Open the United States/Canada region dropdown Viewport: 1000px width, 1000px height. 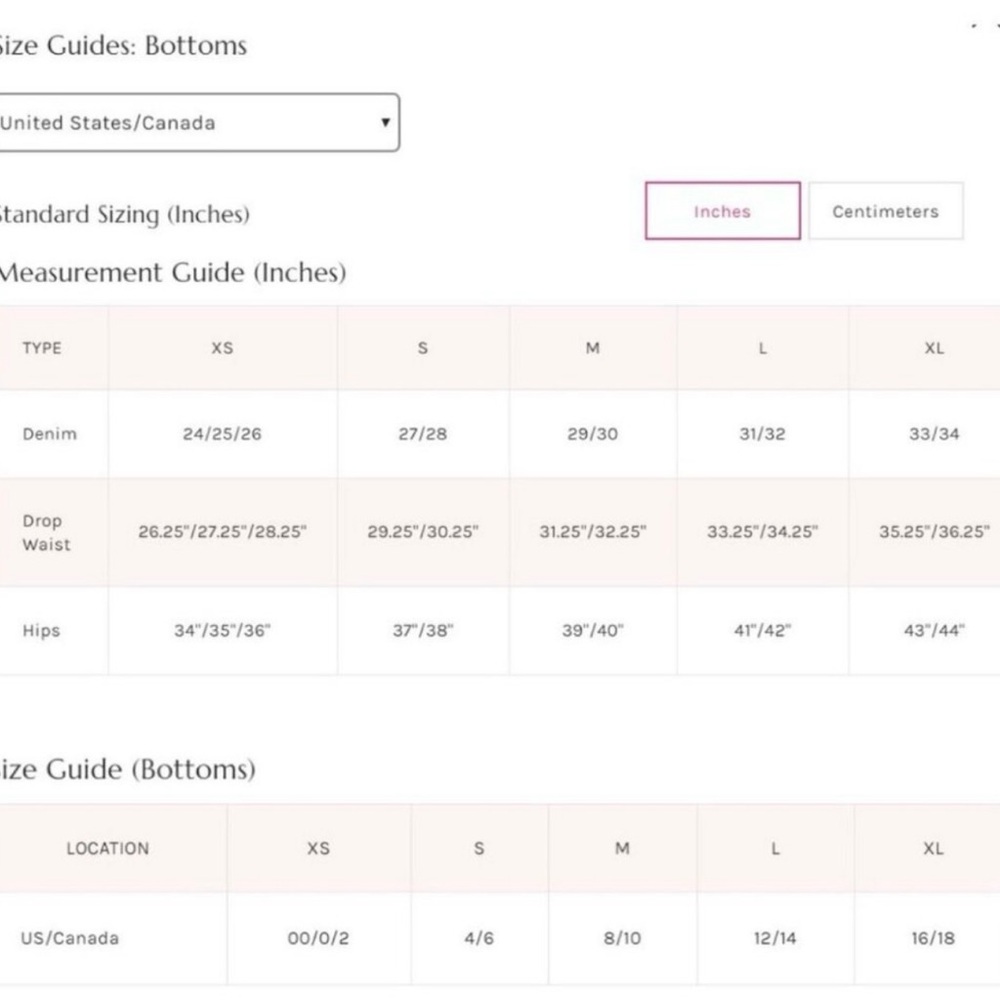(x=198, y=122)
